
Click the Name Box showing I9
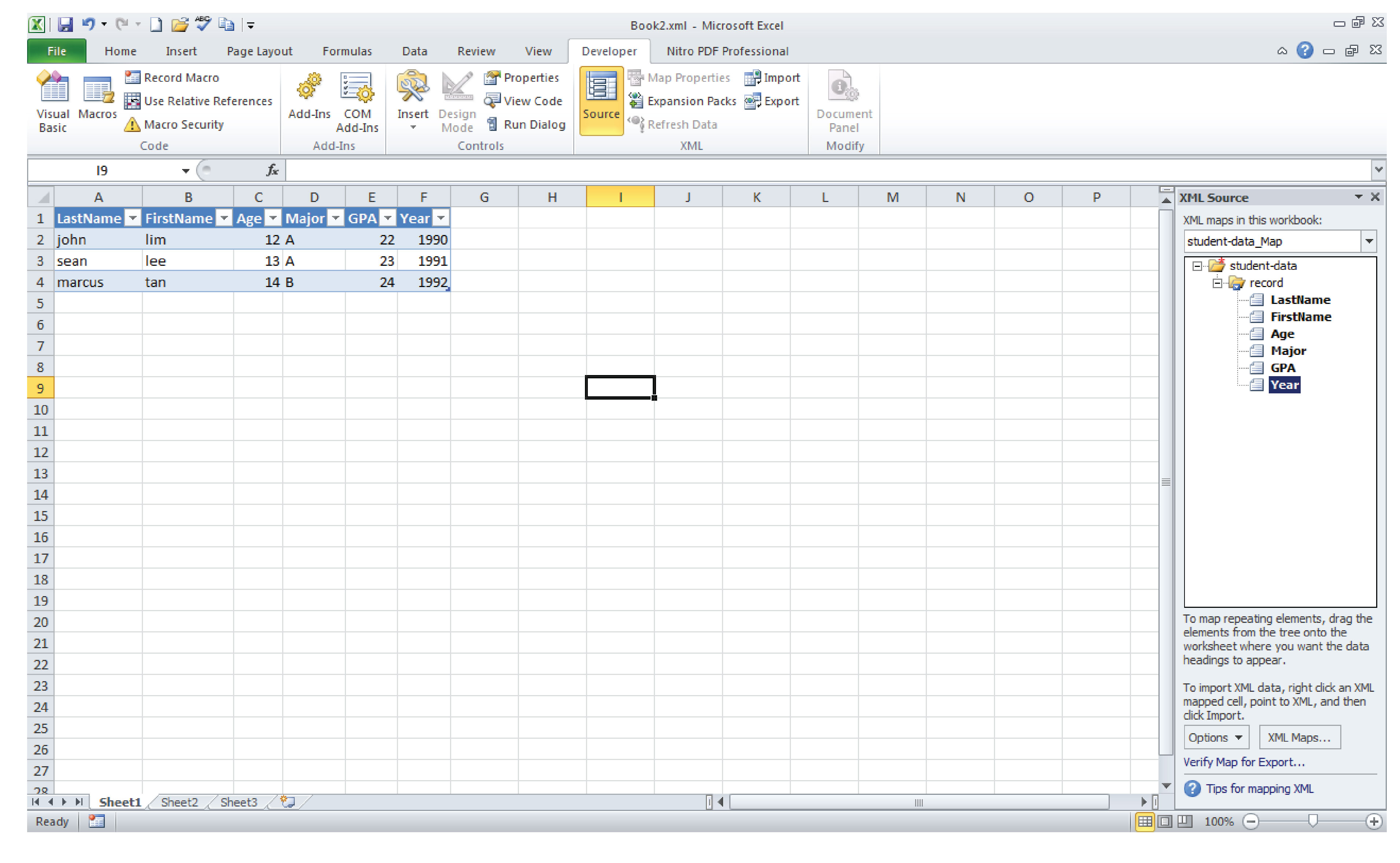103,170
